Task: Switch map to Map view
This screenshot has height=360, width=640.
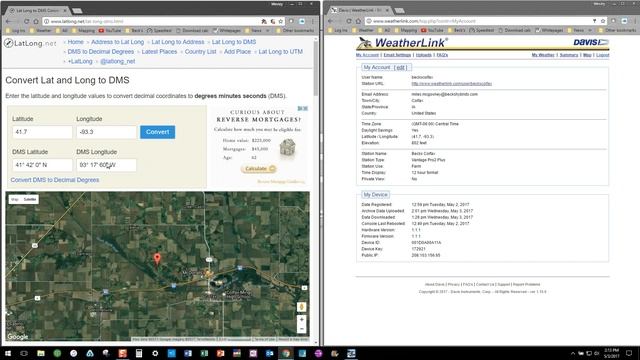Action: 15,200
